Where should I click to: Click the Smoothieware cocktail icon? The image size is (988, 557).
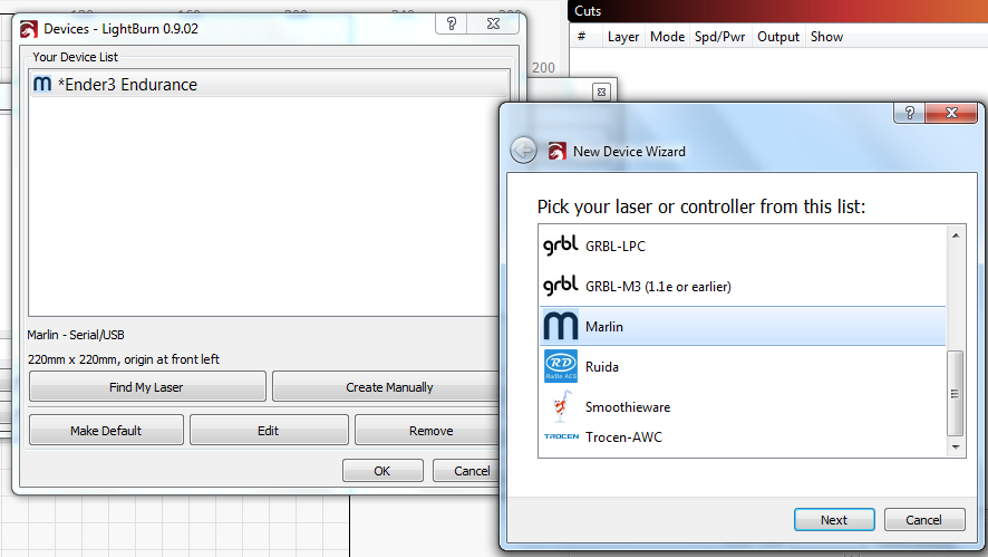560,406
